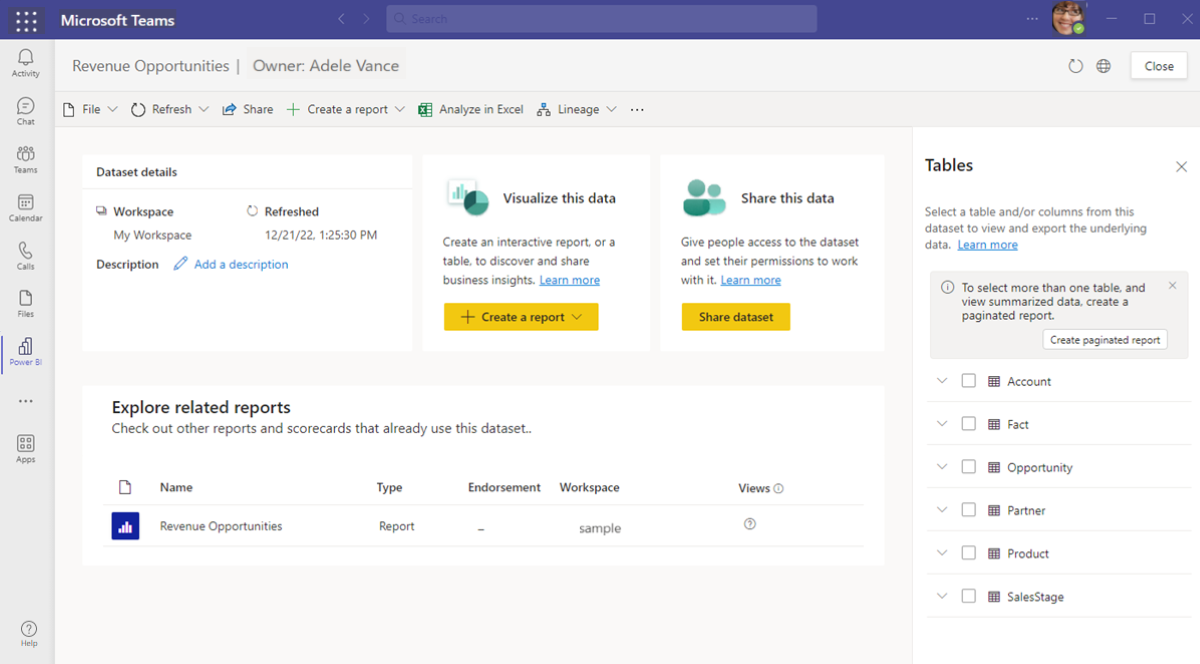Image resolution: width=1200 pixels, height=664 pixels.
Task: Check the Fact table checkbox
Action: coord(968,424)
